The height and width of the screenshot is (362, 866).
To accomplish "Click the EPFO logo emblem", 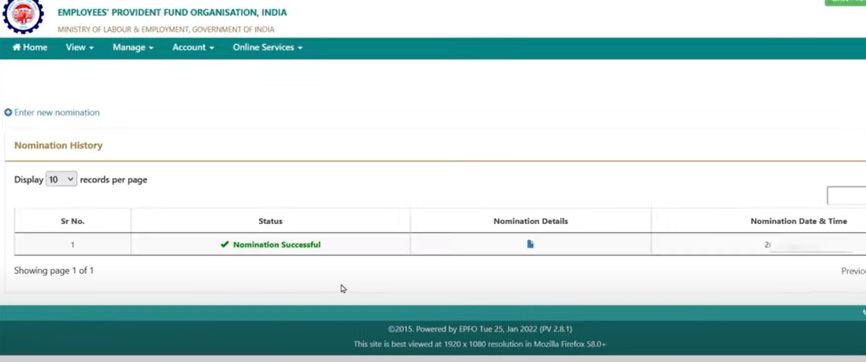I will click(23, 15).
